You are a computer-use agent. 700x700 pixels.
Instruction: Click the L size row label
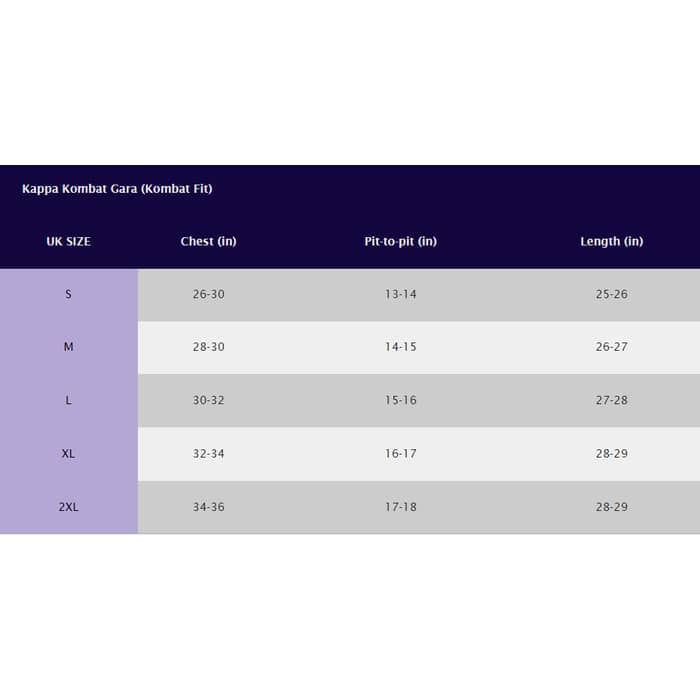[x=68, y=400]
